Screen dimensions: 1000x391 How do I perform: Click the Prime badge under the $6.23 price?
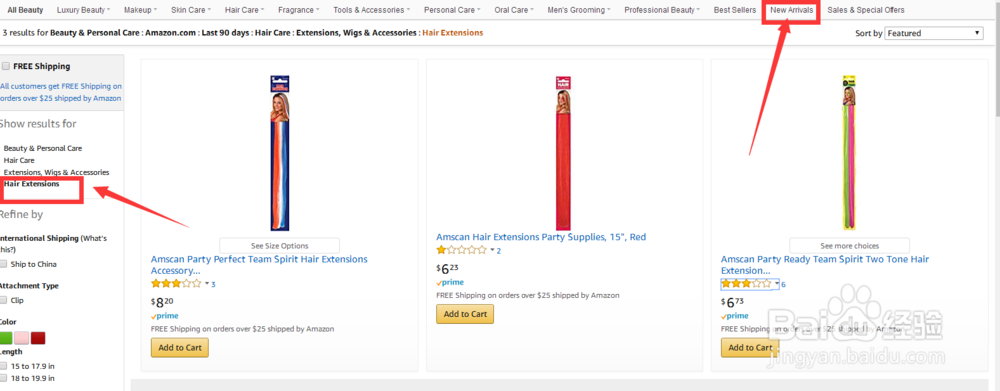pyautogui.click(x=450, y=283)
